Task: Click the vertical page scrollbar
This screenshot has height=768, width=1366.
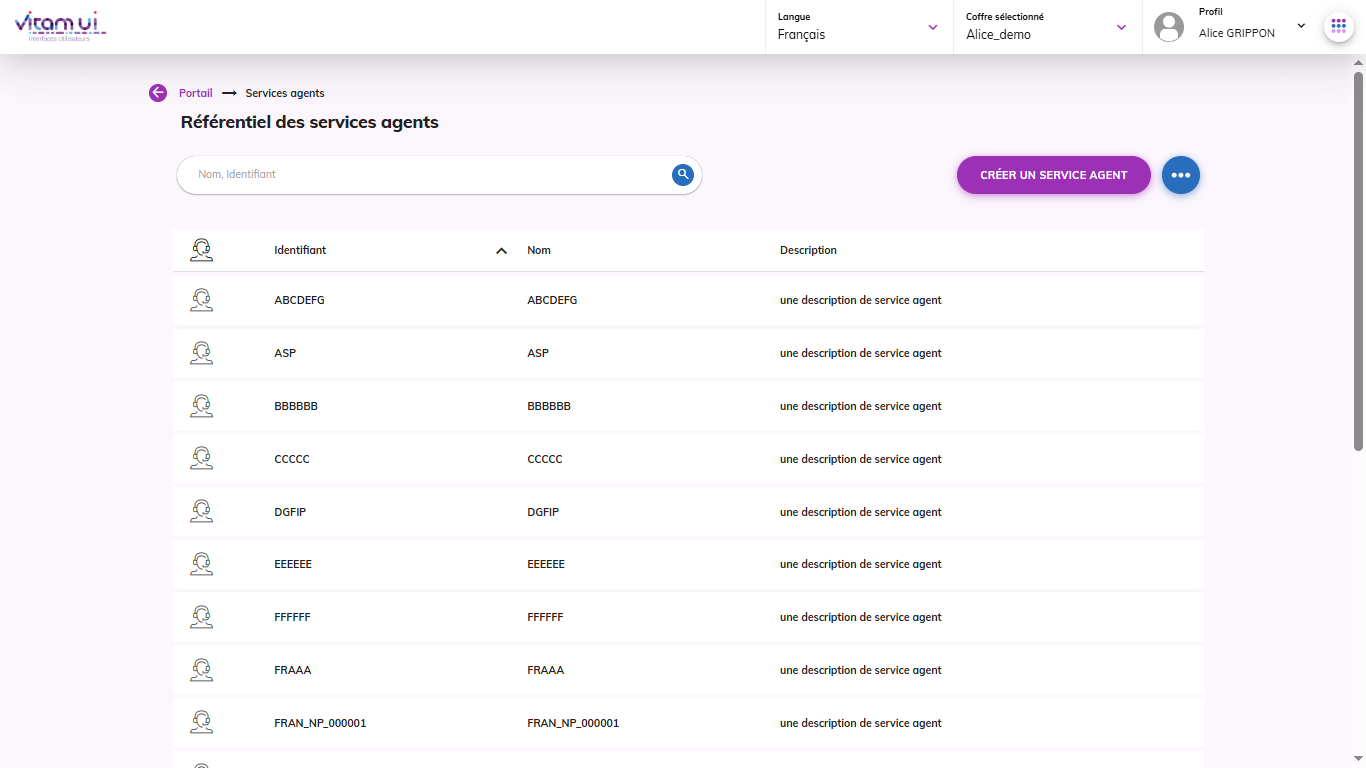Action: click(x=1358, y=260)
